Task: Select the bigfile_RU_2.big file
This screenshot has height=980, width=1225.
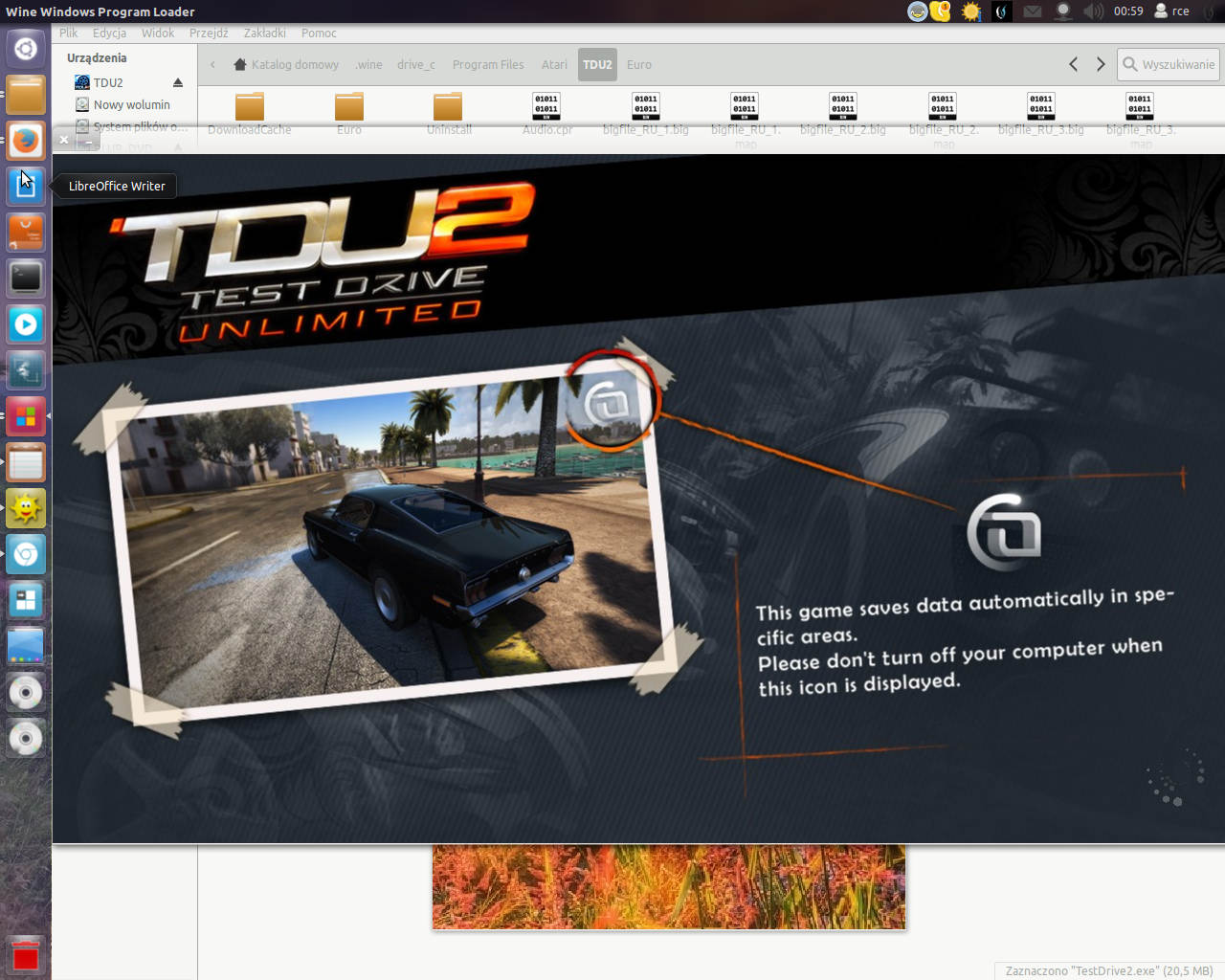Action: (843, 113)
